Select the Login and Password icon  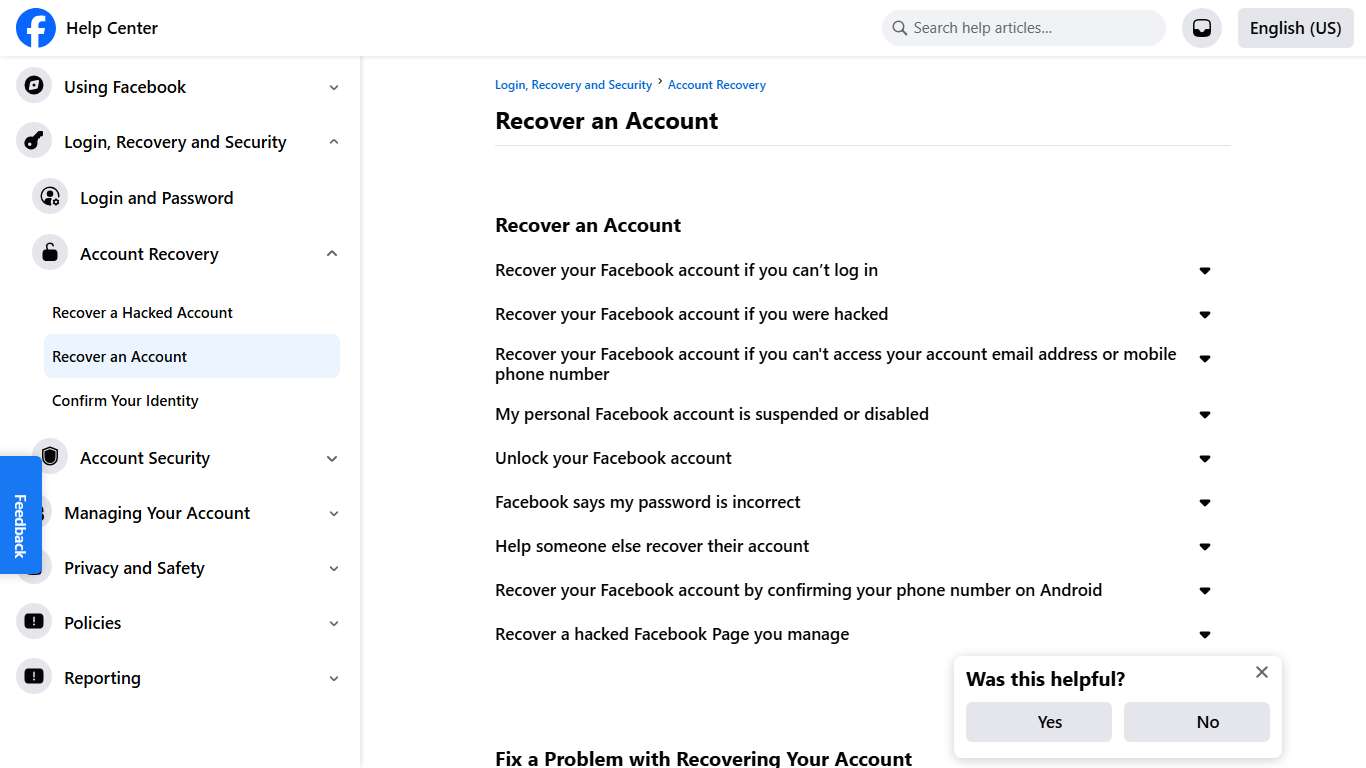[50, 197]
